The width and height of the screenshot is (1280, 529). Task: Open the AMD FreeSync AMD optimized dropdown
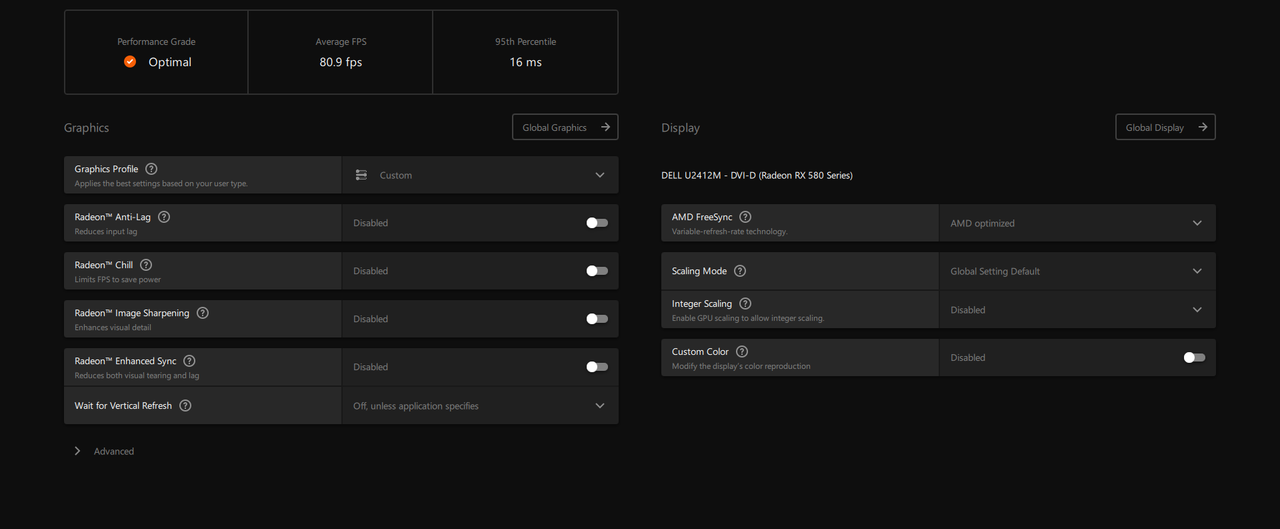[x=1077, y=223]
